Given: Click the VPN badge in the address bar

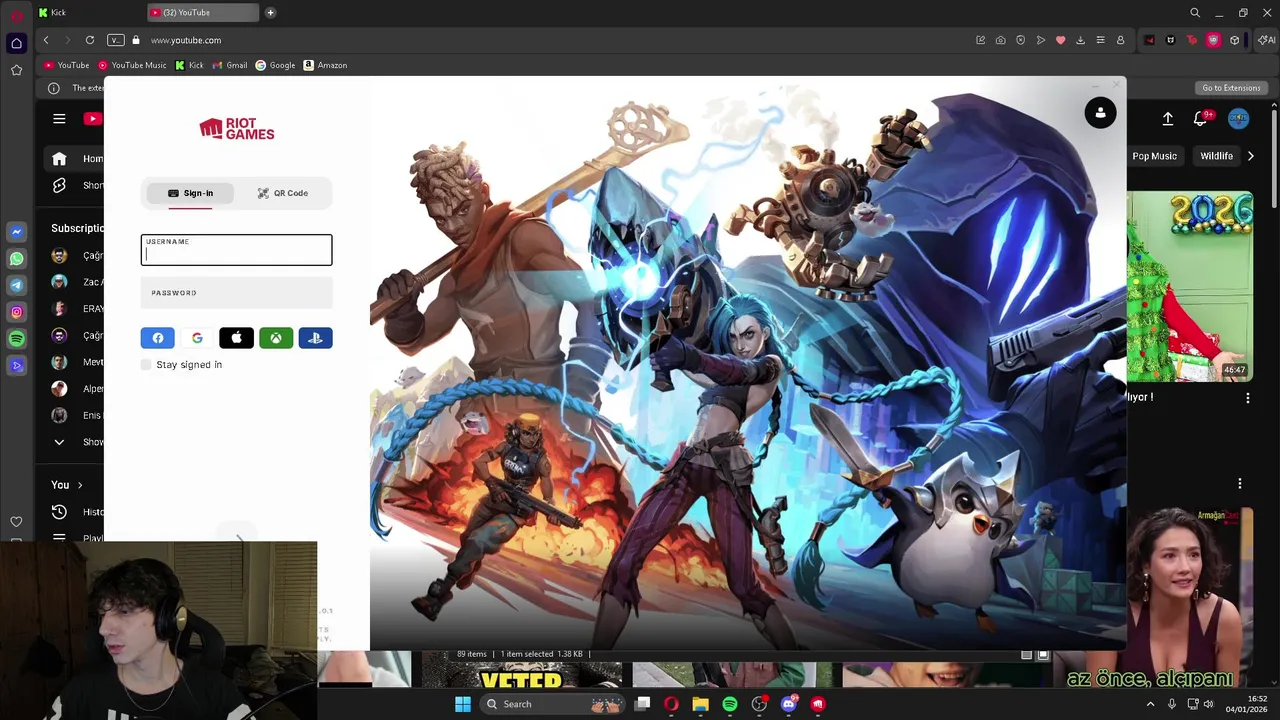Looking at the screenshot, I should click(x=116, y=40).
